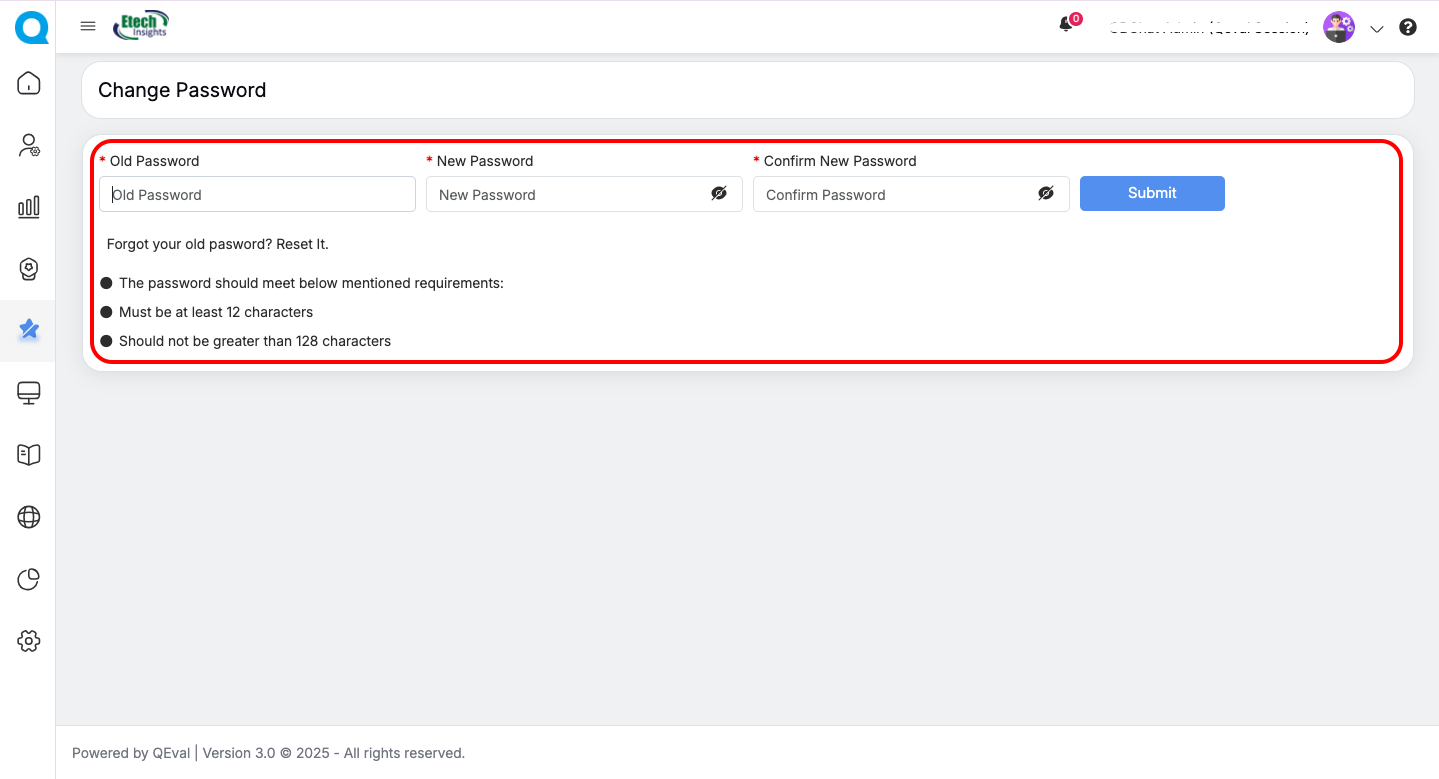Toggle Confirm Password visibility eye icon
The image size is (1439, 779).
[1046, 194]
